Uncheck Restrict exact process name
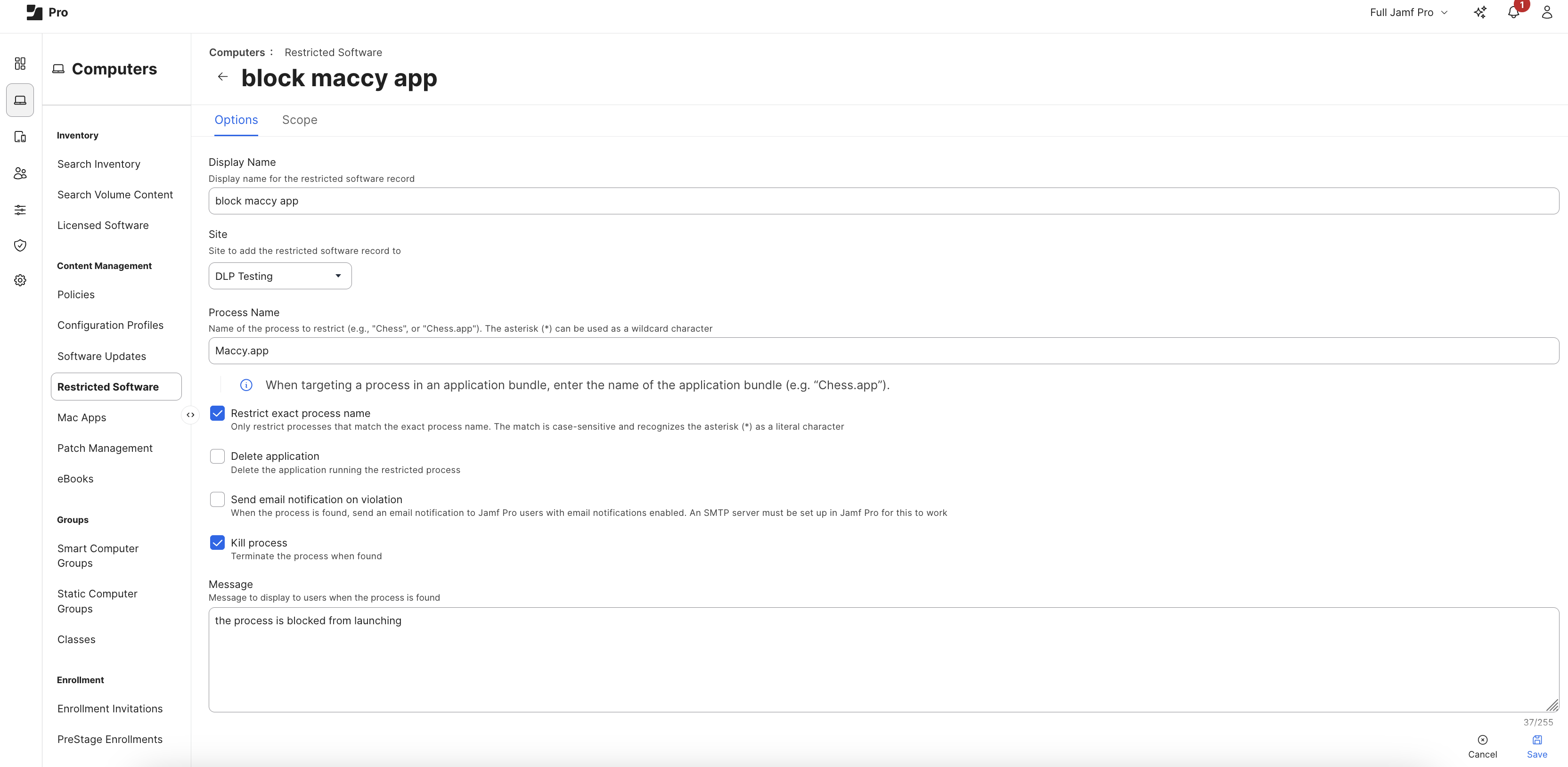1568x767 pixels. pyautogui.click(x=217, y=413)
